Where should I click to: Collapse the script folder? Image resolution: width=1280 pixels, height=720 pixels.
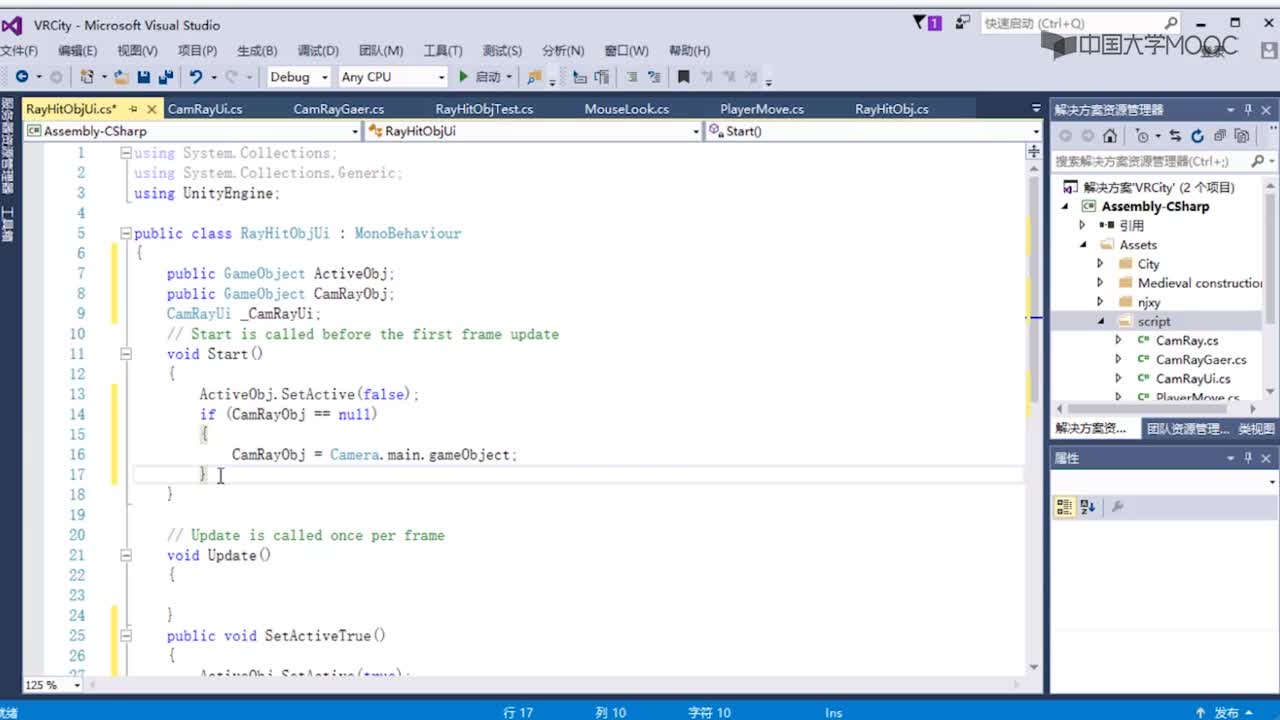[1100, 321]
